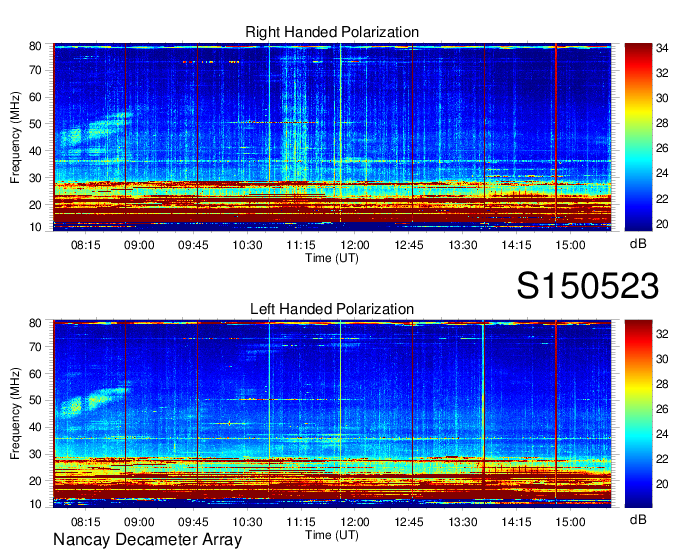Click "Time (UT)" label under Left Handed plot
680x552 pixels.
(x=332, y=535)
